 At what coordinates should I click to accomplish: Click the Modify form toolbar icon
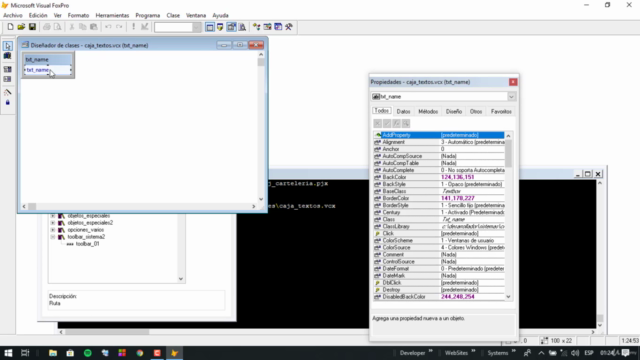(x=144, y=27)
